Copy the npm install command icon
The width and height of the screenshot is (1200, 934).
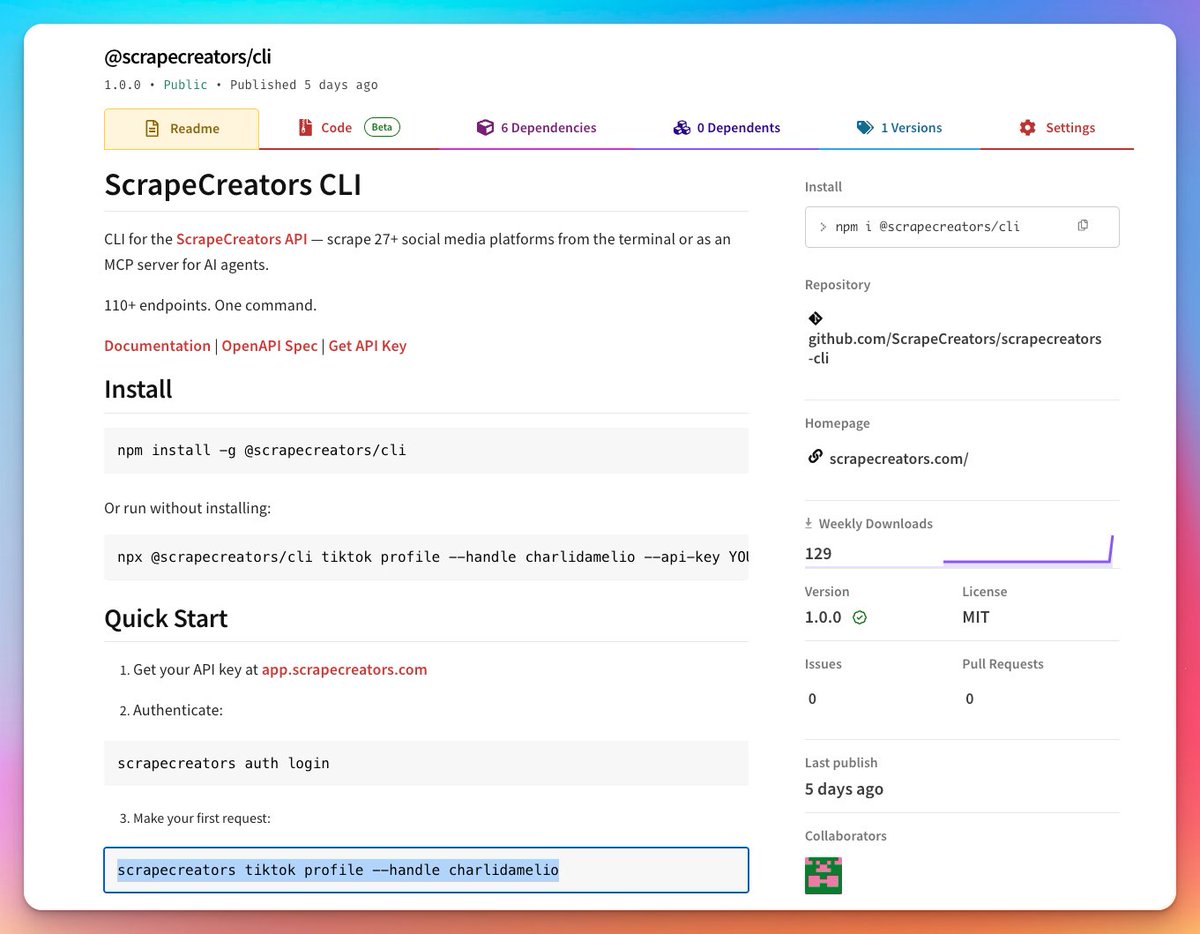pos(1082,226)
